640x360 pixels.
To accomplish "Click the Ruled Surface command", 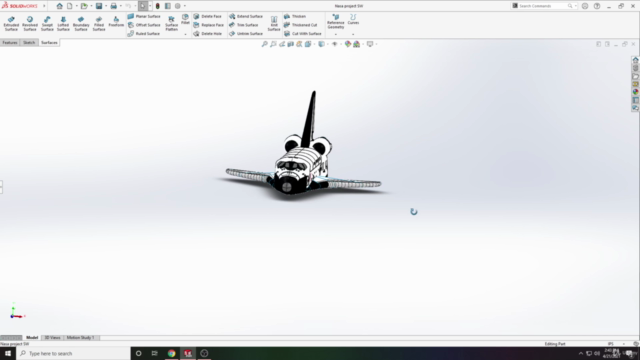I will pos(143,33).
